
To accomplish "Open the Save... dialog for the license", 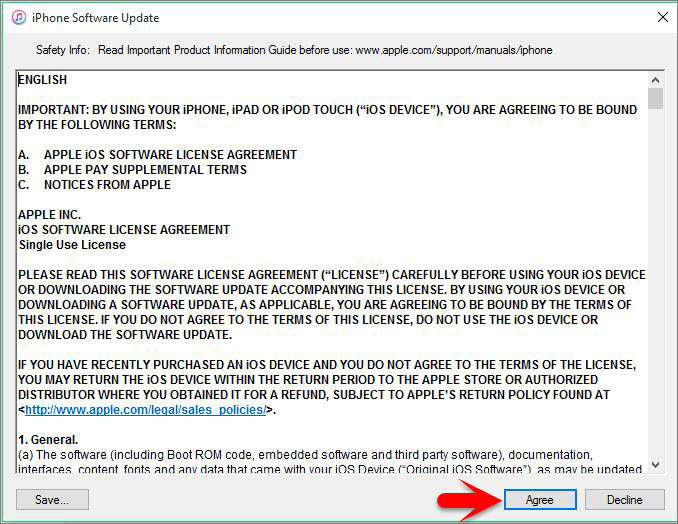I will click(x=52, y=499).
